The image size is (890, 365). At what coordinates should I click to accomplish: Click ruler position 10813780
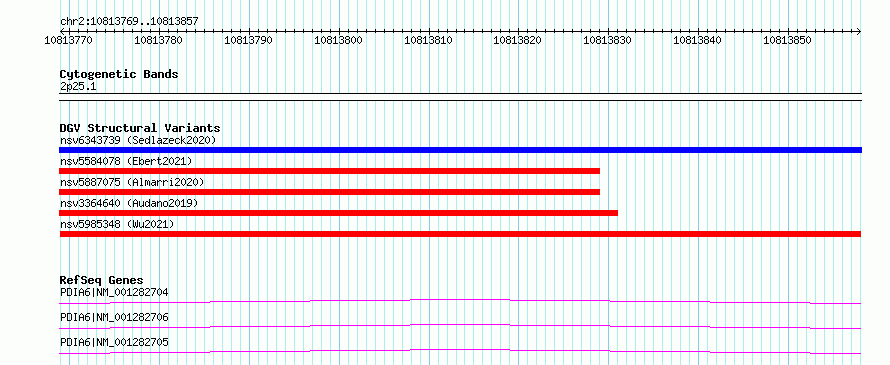pos(158,40)
